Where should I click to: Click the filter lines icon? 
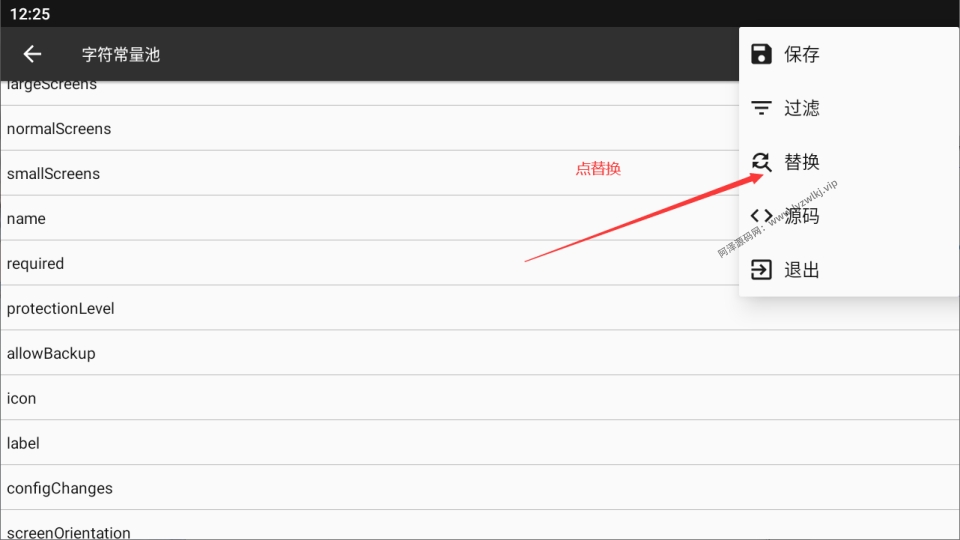(x=761, y=108)
